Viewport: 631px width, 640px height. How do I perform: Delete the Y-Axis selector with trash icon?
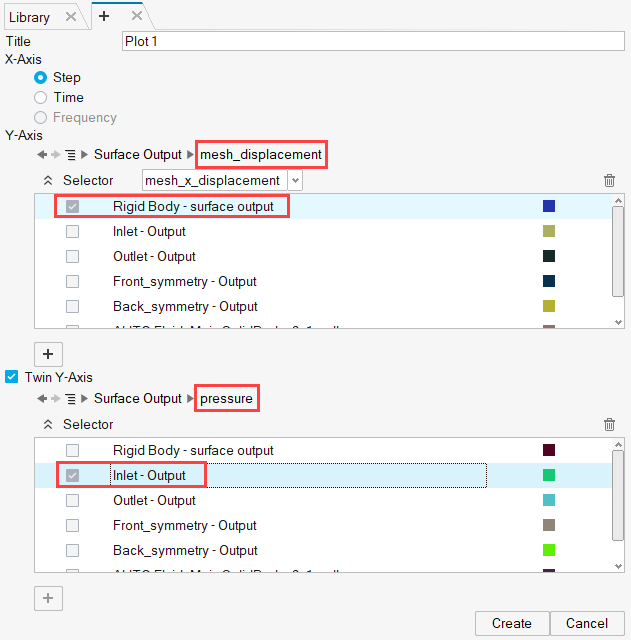[x=609, y=181]
